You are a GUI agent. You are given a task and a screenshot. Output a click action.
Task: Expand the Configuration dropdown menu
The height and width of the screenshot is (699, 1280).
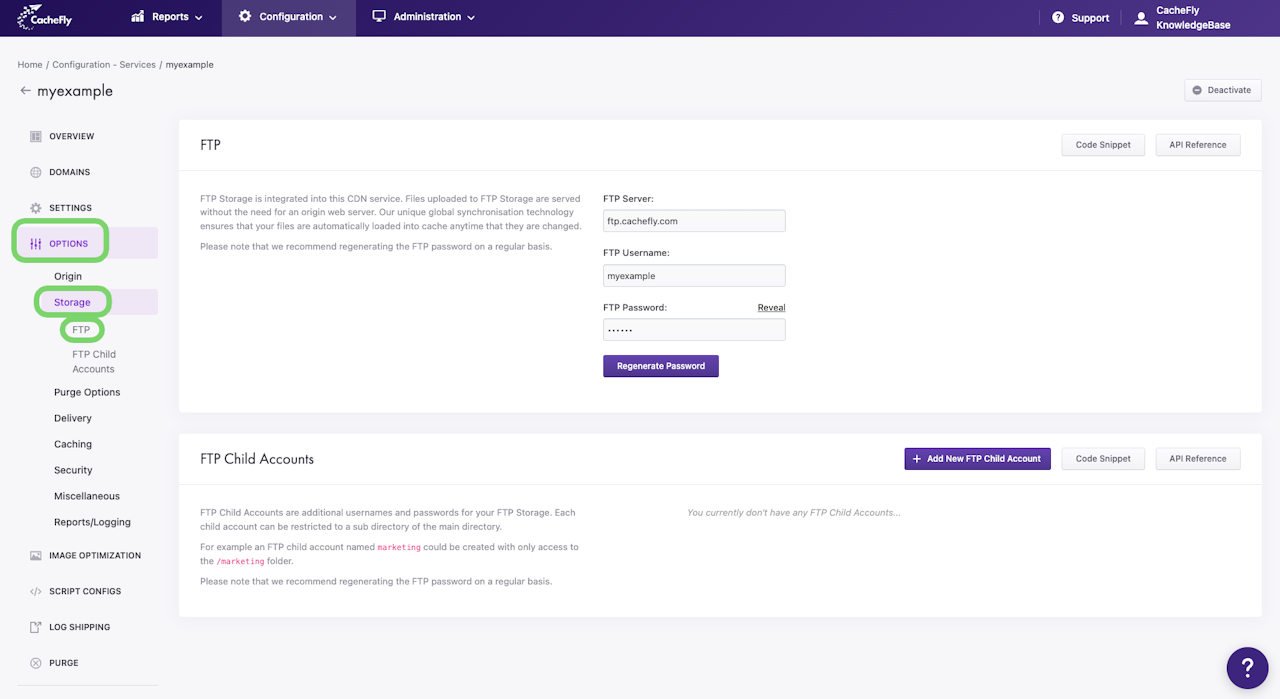[288, 17]
